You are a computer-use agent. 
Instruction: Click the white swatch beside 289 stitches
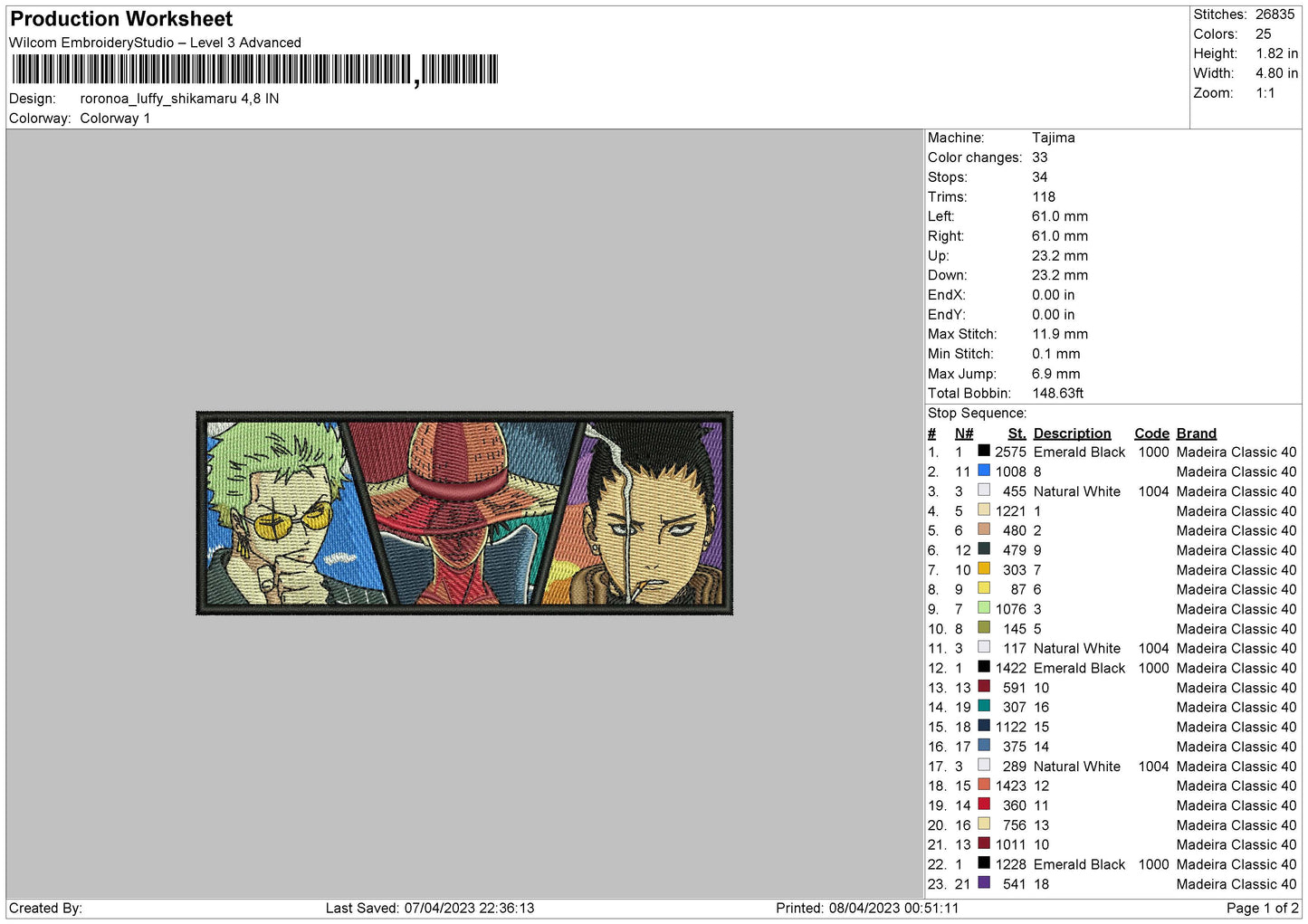click(984, 765)
